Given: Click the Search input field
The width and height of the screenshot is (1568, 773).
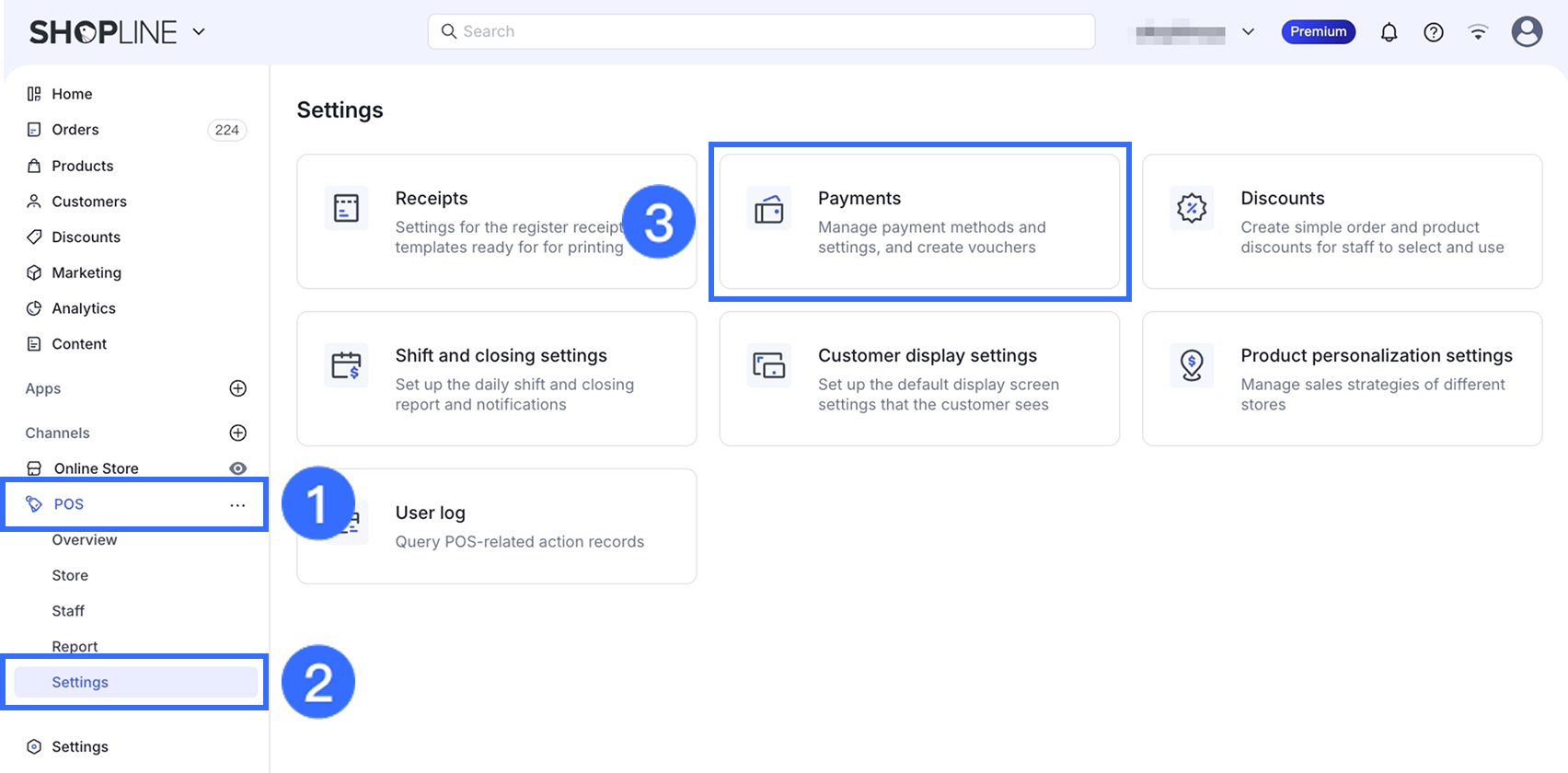Looking at the screenshot, I should point(761,31).
